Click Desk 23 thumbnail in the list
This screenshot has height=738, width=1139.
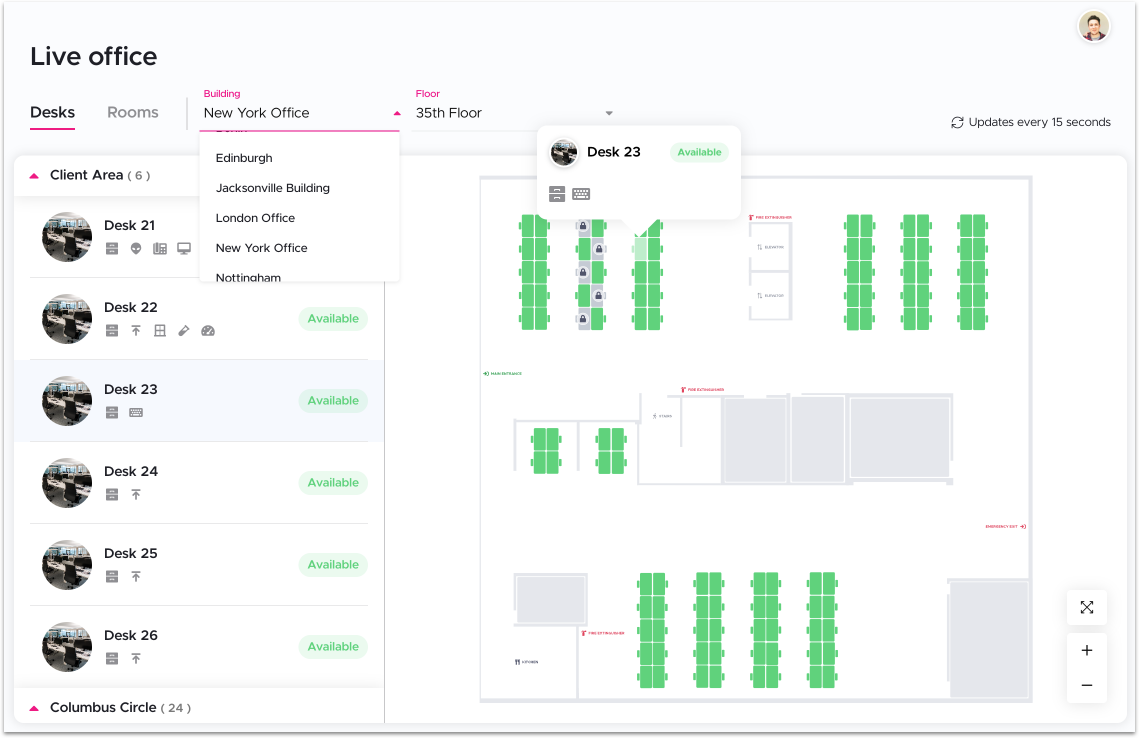(67, 401)
